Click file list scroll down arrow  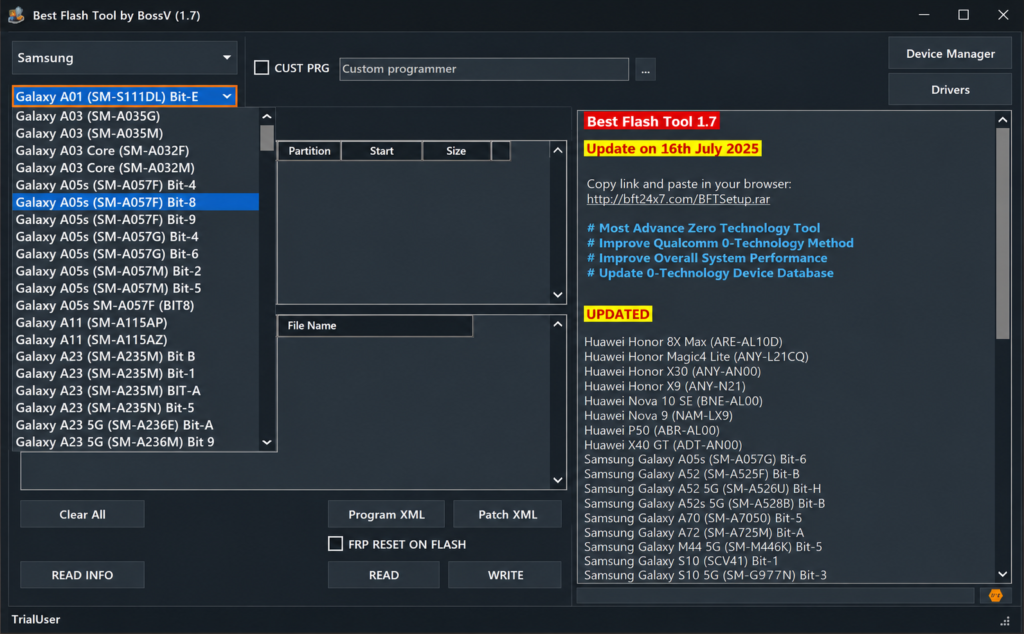click(558, 480)
